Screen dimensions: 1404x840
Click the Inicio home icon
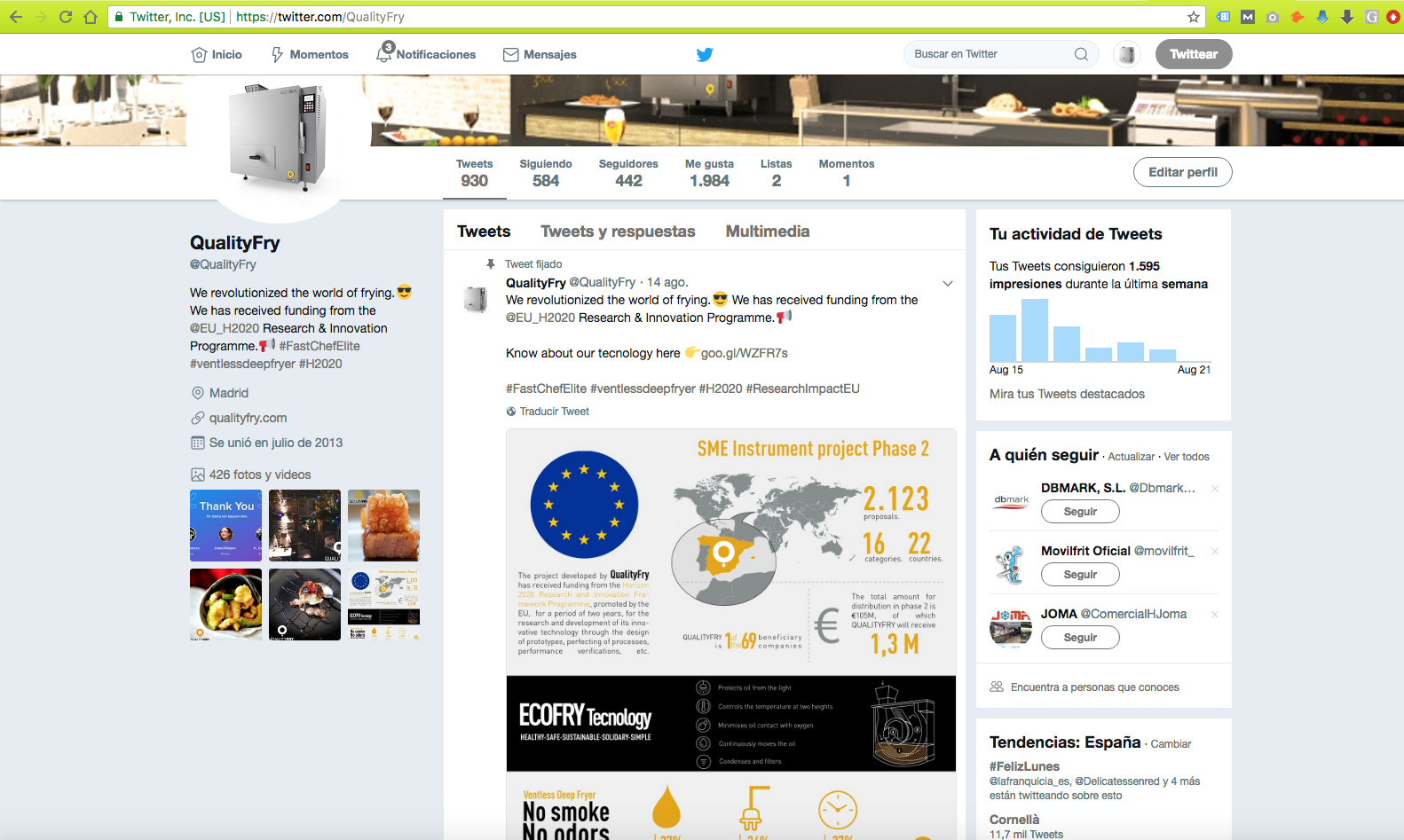199,55
